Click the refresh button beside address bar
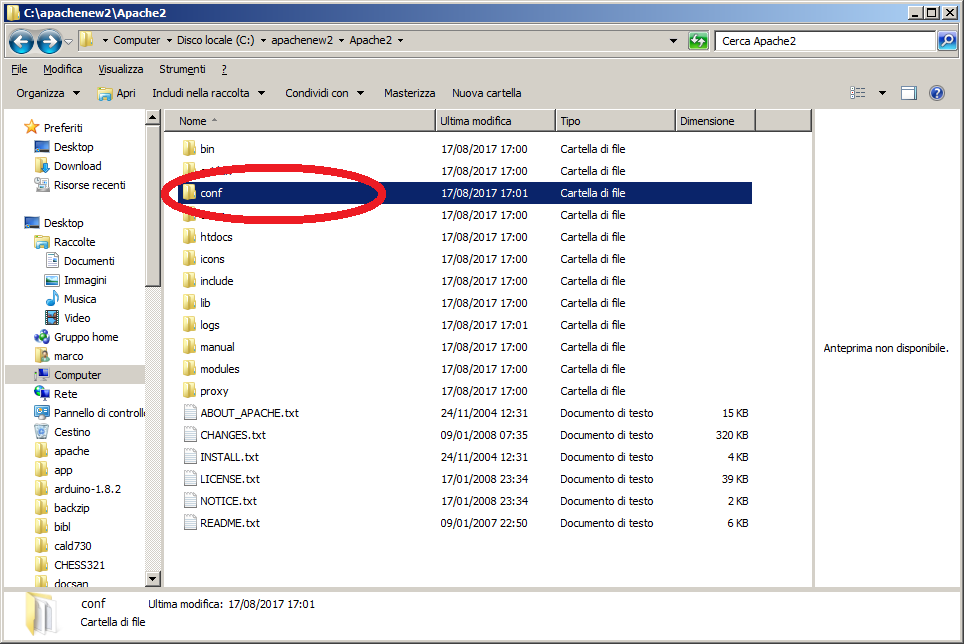This screenshot has width=964, height=644. tap(699, 41)
